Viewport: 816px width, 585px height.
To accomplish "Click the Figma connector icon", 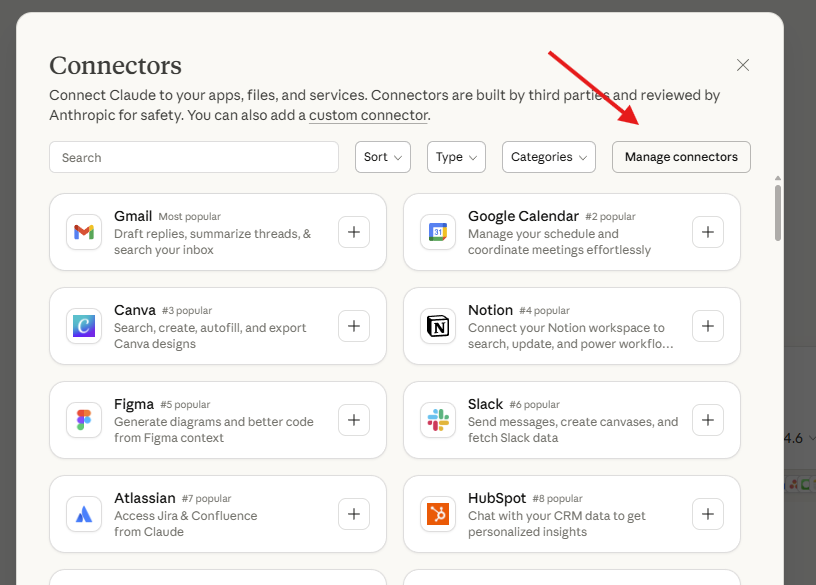I will tap(83, 420).
